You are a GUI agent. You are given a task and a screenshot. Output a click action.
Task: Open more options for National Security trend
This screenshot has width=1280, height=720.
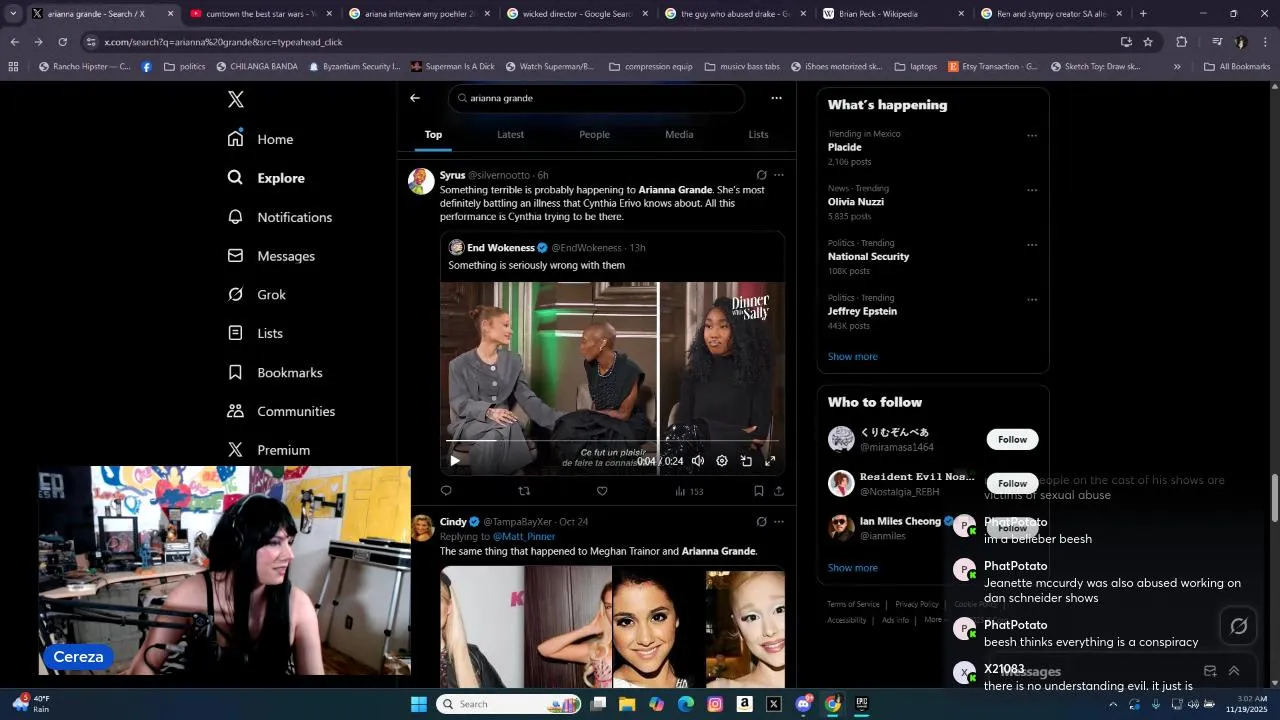tap(1032, 245)
